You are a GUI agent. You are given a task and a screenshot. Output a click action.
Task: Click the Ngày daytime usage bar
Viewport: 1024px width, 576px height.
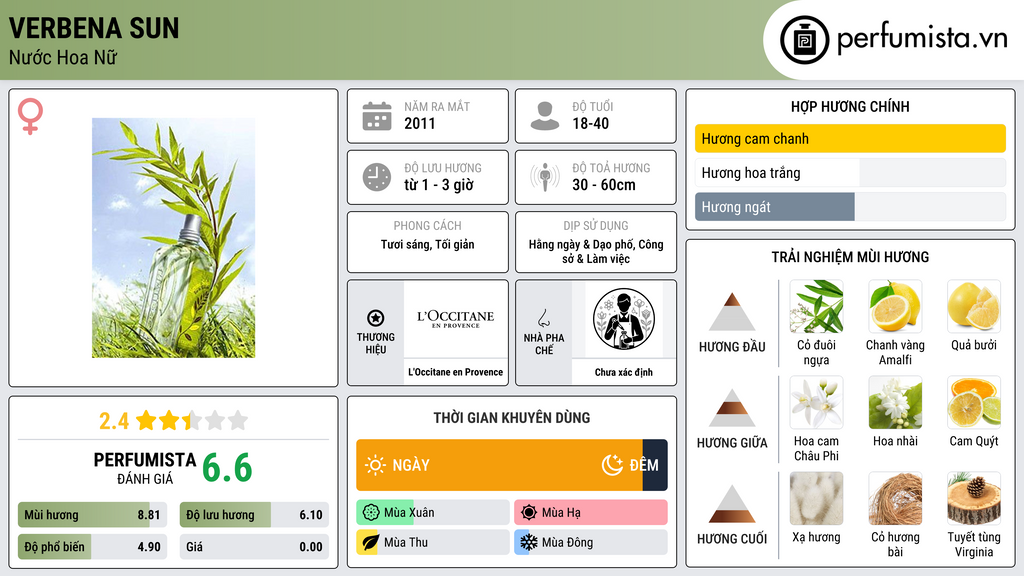pyautogui.click(x=500, y=465)
